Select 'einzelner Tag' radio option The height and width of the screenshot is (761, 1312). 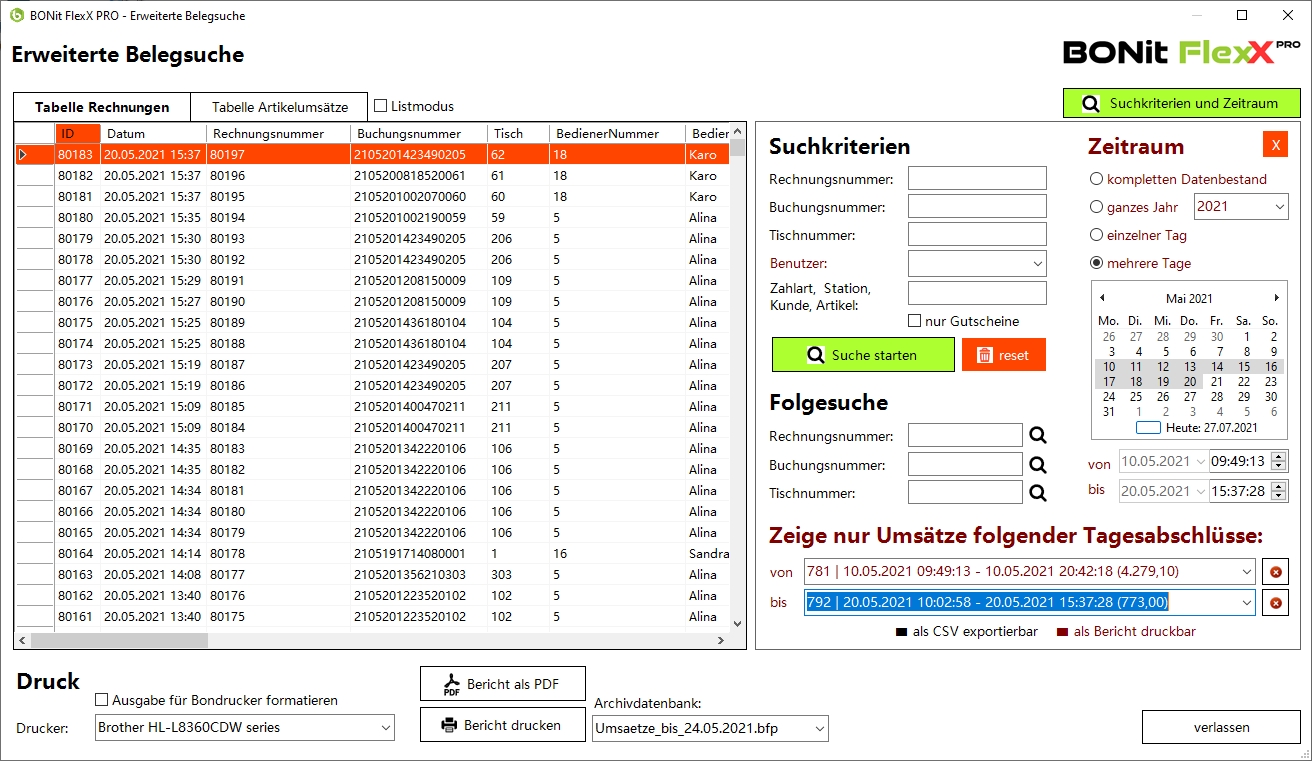pyautogui.click(x=1097, y=235)
